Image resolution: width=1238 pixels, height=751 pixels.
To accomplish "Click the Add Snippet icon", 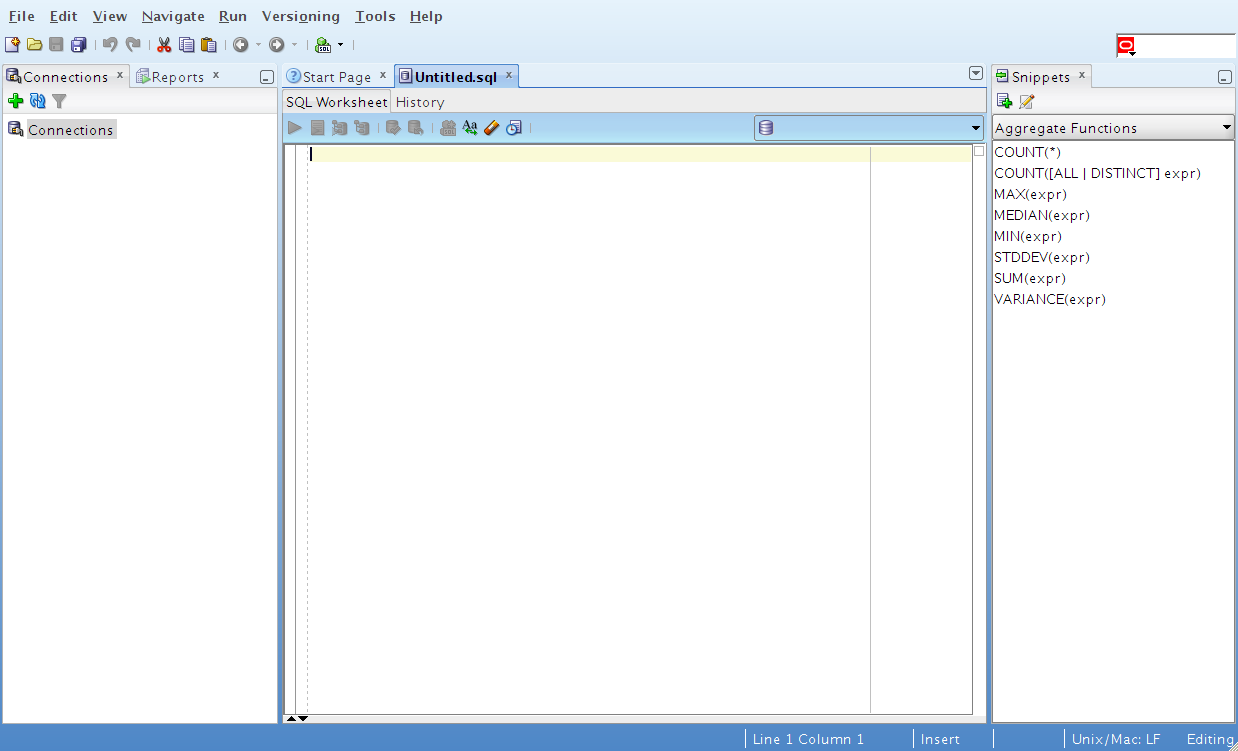I will point(1004,101).
